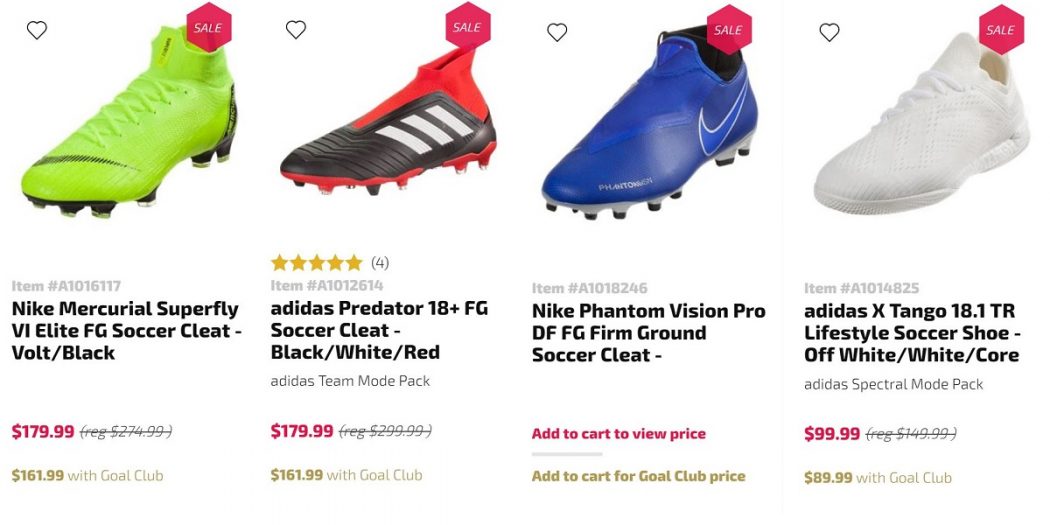The image size is (1050, 525).
Task: Toggle wishlist heart for adidas X Tango
Action: [829, 32]
